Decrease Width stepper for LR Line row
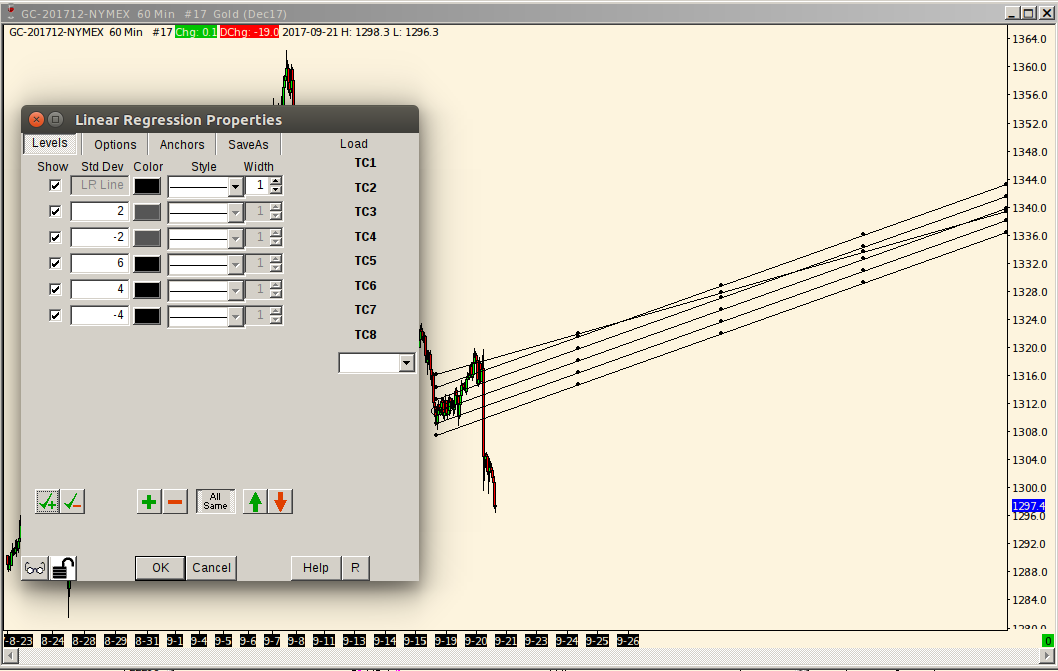 pyautogui.click(x=276, y=190)
